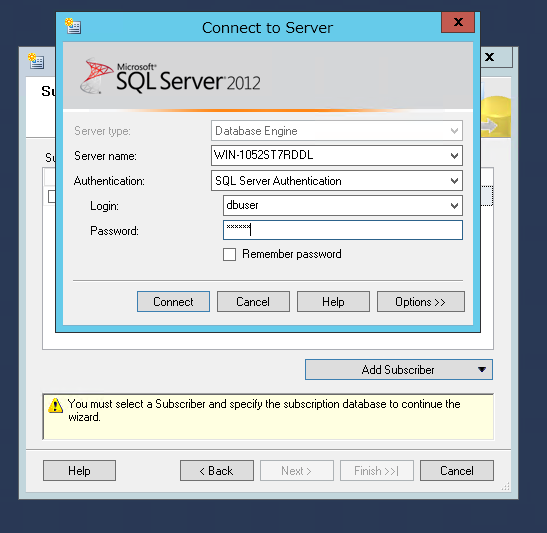Click the wizard resize grip corner

click(x=506, y=486)
